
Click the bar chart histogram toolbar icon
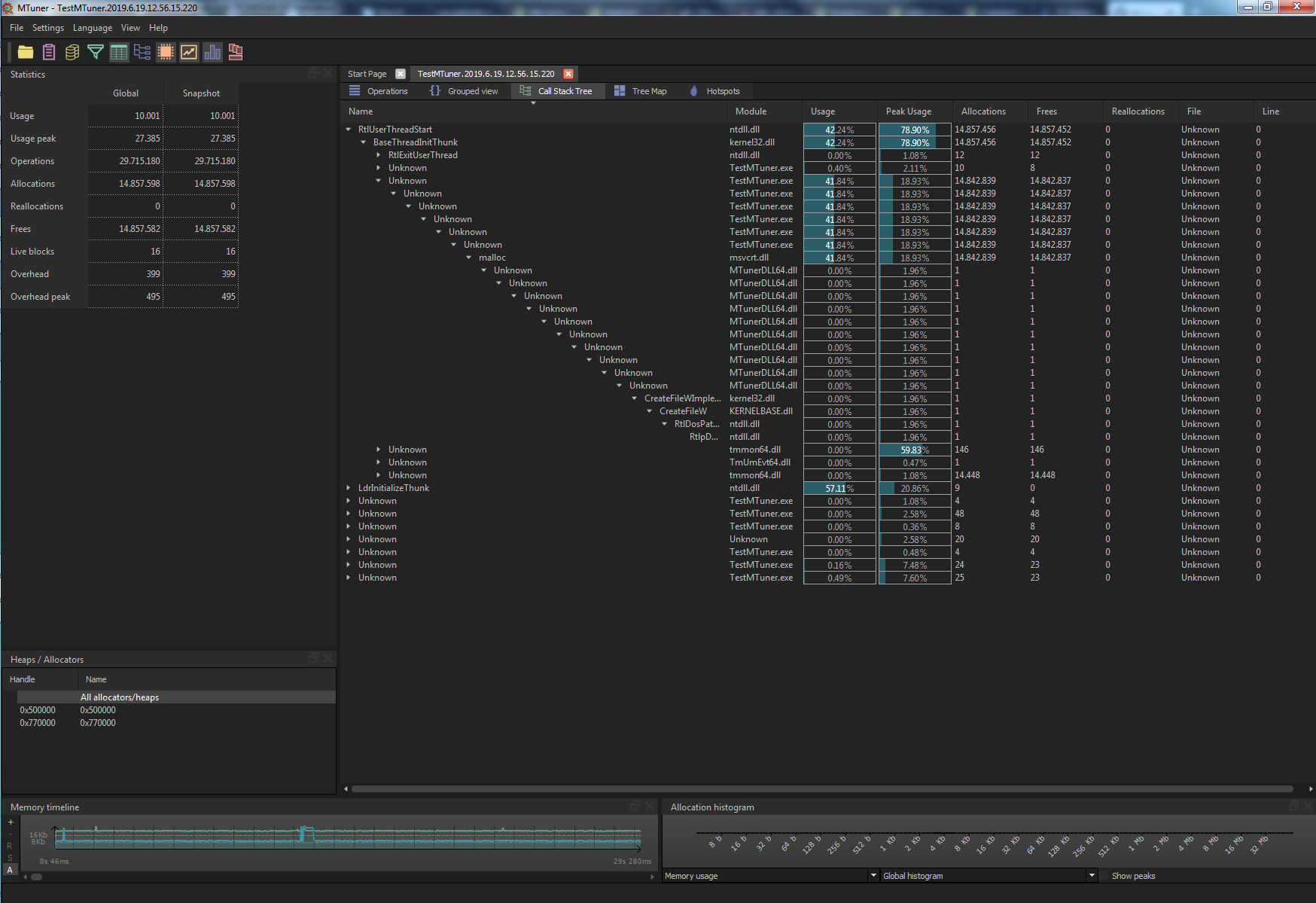(x=212, y=52)
